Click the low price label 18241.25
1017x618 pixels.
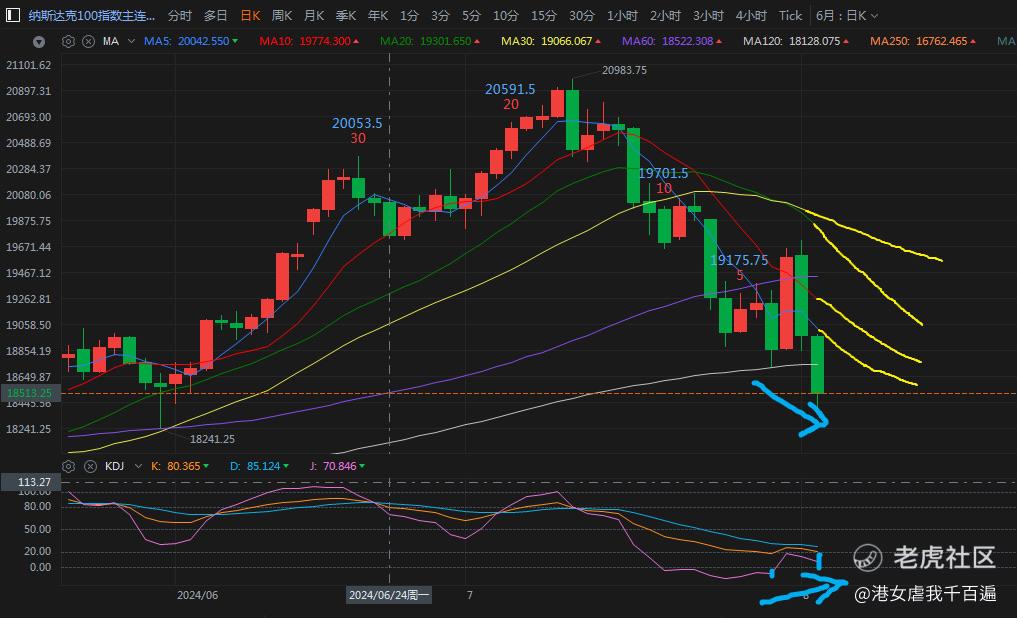(212, 439)
